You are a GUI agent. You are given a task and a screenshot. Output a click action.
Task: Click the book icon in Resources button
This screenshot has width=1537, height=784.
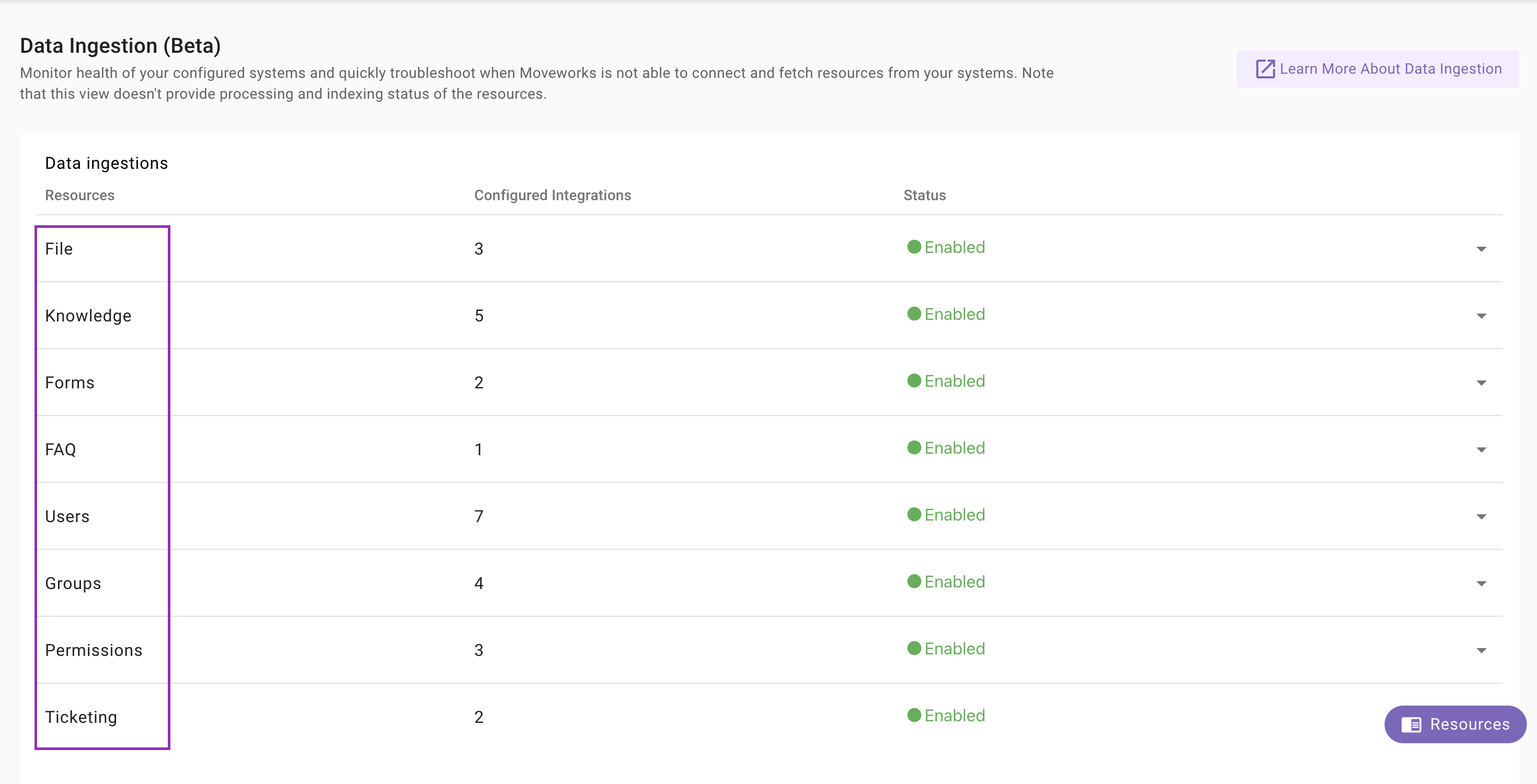click(1411, 725)
